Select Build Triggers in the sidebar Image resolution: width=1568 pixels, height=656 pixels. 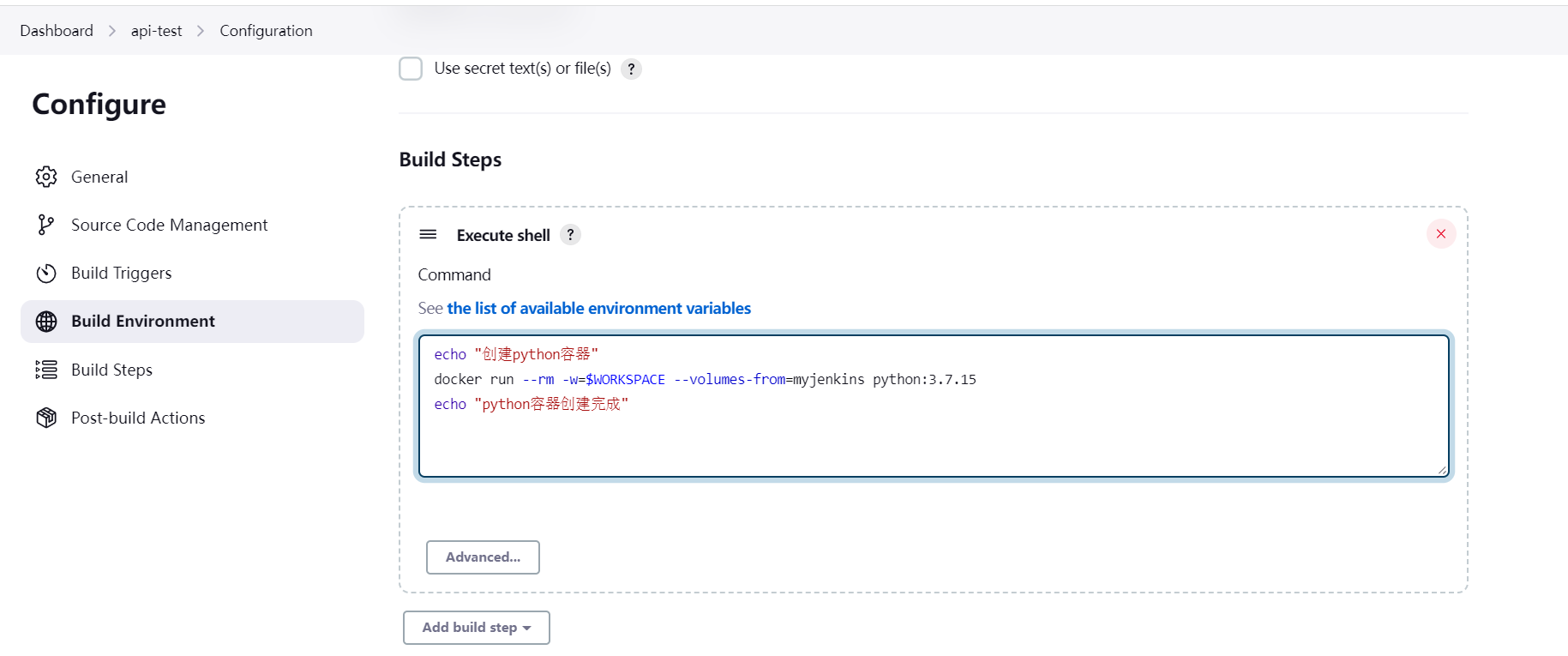click(x=121, y=274)
